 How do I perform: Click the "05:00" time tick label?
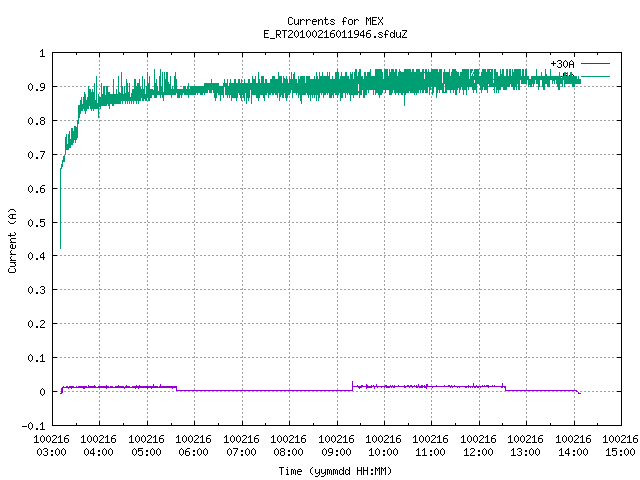(147, 452)
